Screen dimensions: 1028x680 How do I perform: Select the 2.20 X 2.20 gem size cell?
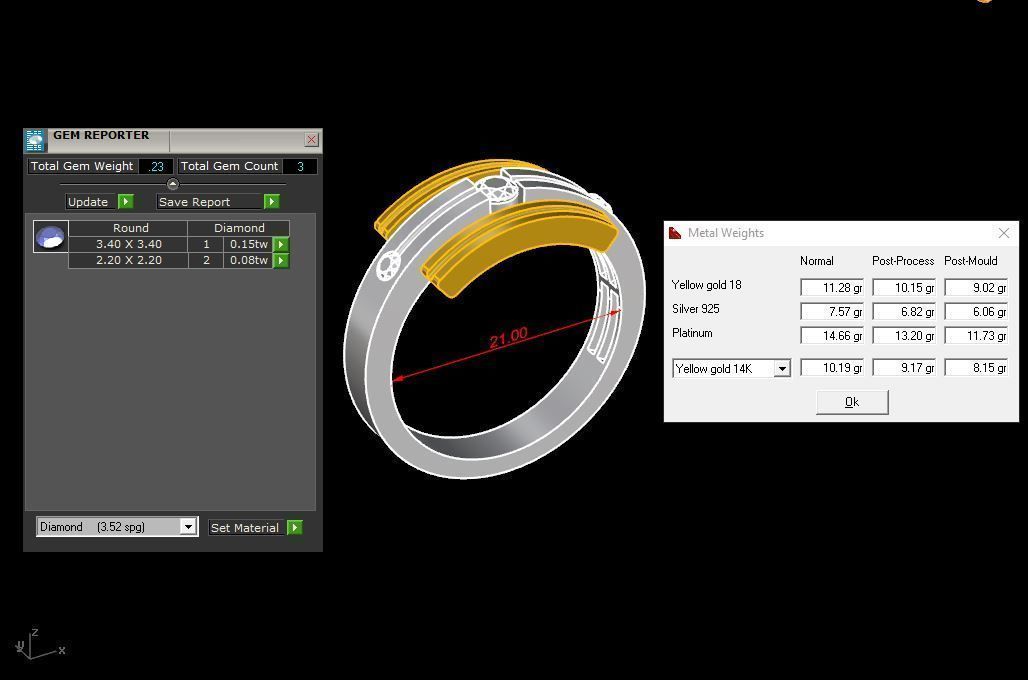[x=128, y=260]
